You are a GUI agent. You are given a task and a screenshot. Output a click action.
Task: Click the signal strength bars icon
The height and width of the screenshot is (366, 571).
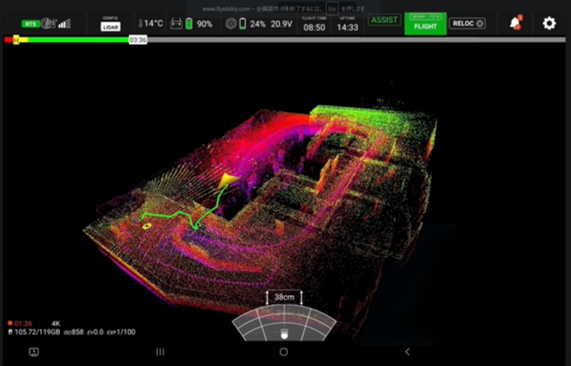click(x=64, y=24)
